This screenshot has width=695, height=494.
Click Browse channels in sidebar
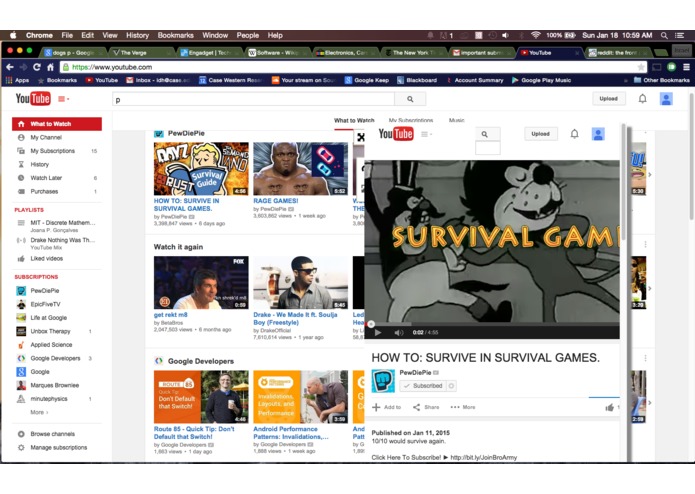click(x=52, y=434)
